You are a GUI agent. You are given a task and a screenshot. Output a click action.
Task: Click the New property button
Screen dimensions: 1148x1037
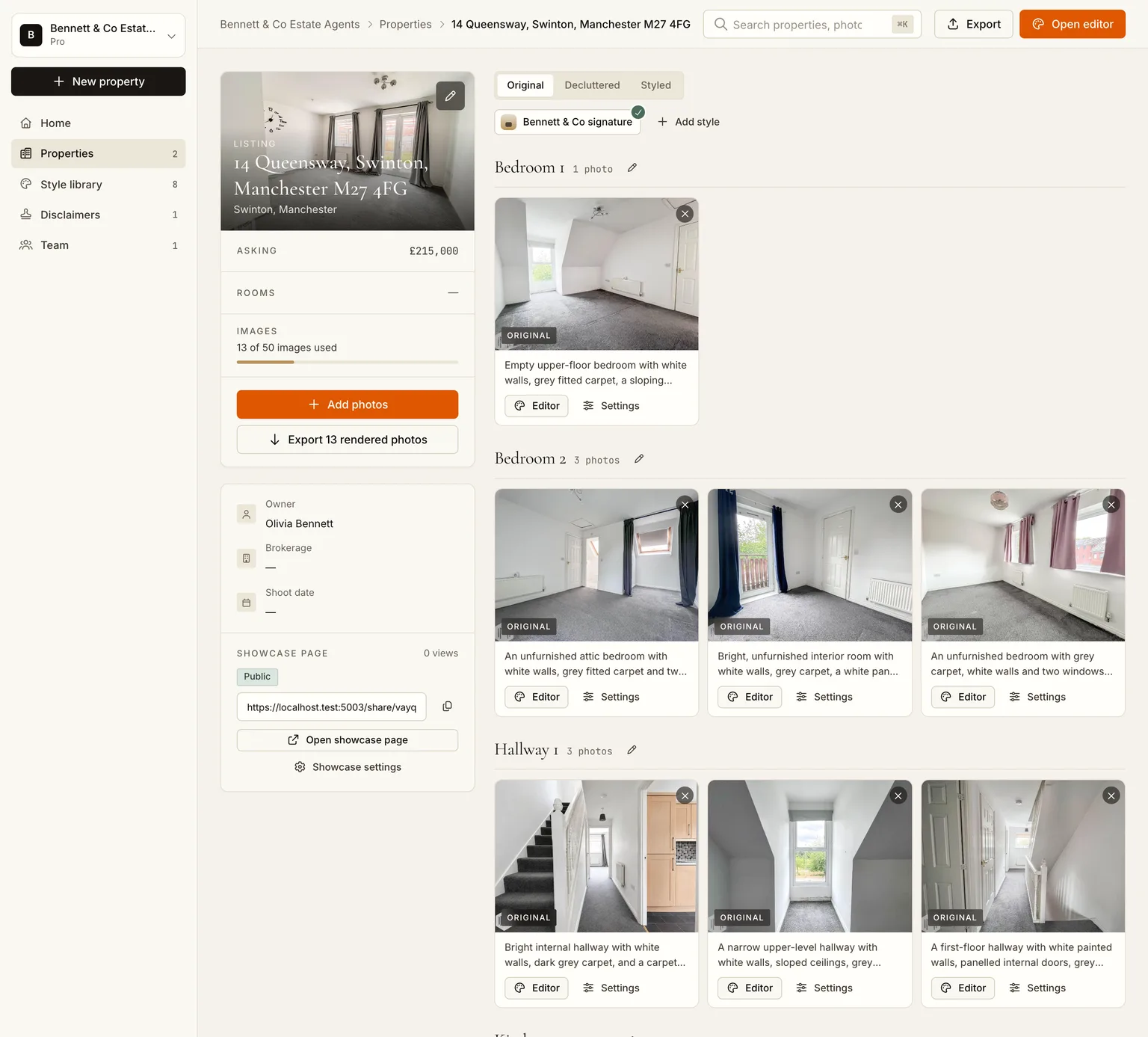coord(98,81)
